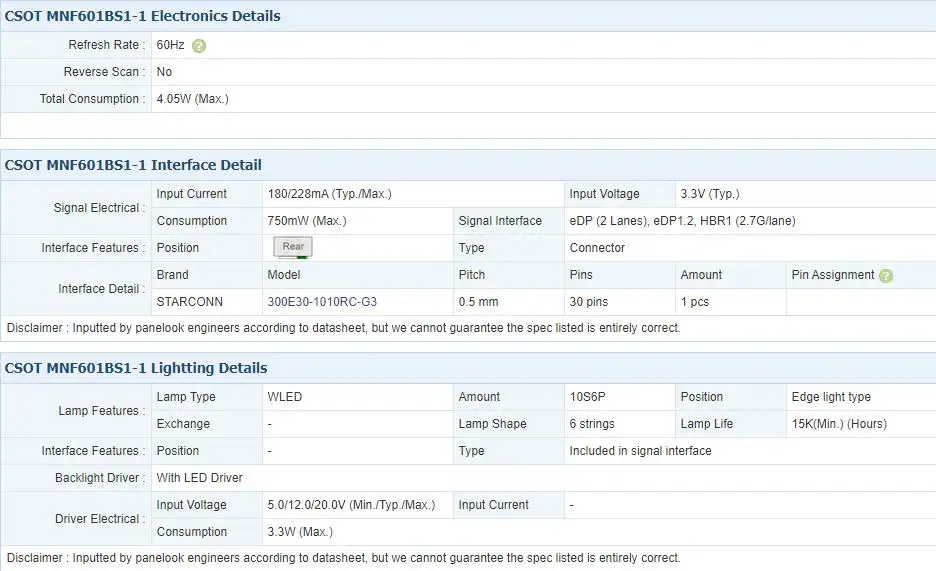Click the Rear position image

click(293, 247)
